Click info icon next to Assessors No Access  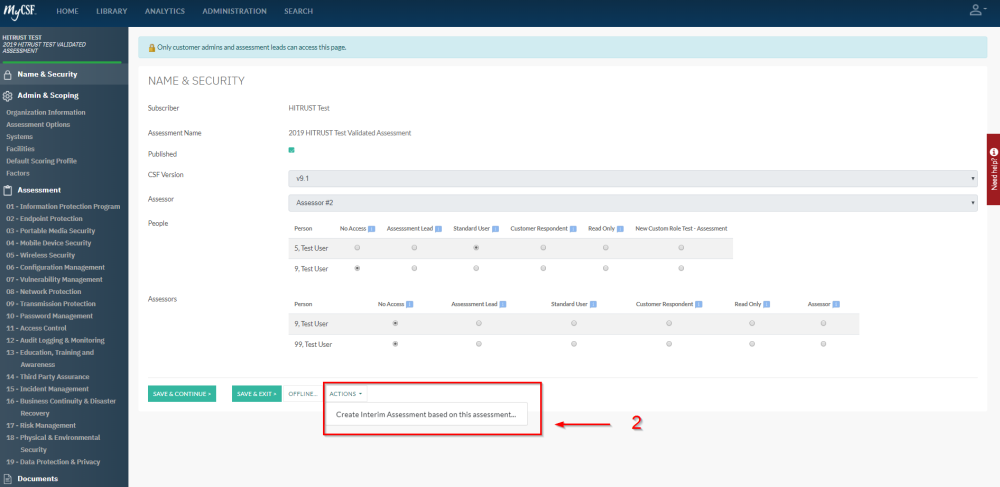tap(409, 305)
